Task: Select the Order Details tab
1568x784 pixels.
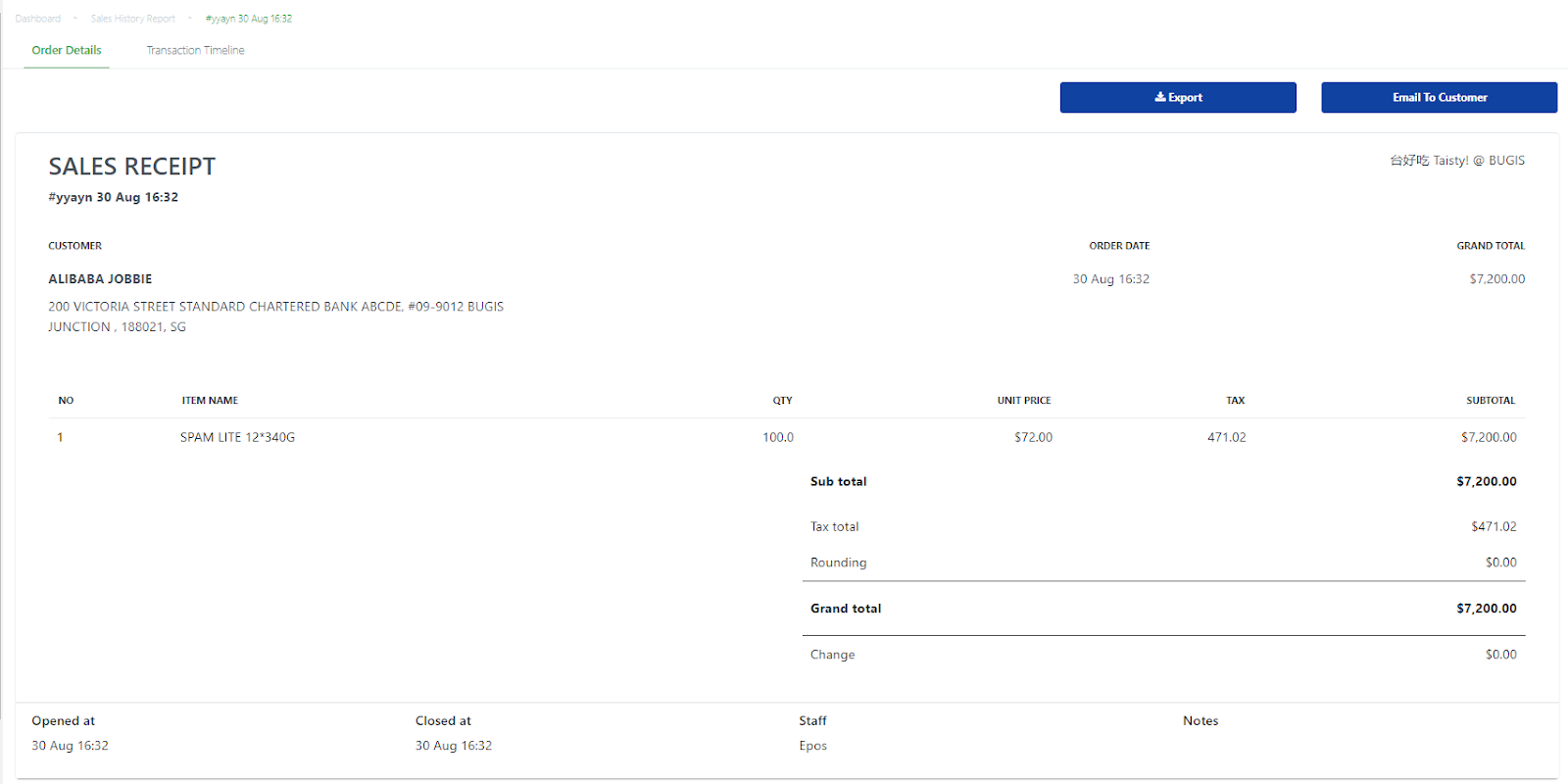Action: (x=67, y=50)
